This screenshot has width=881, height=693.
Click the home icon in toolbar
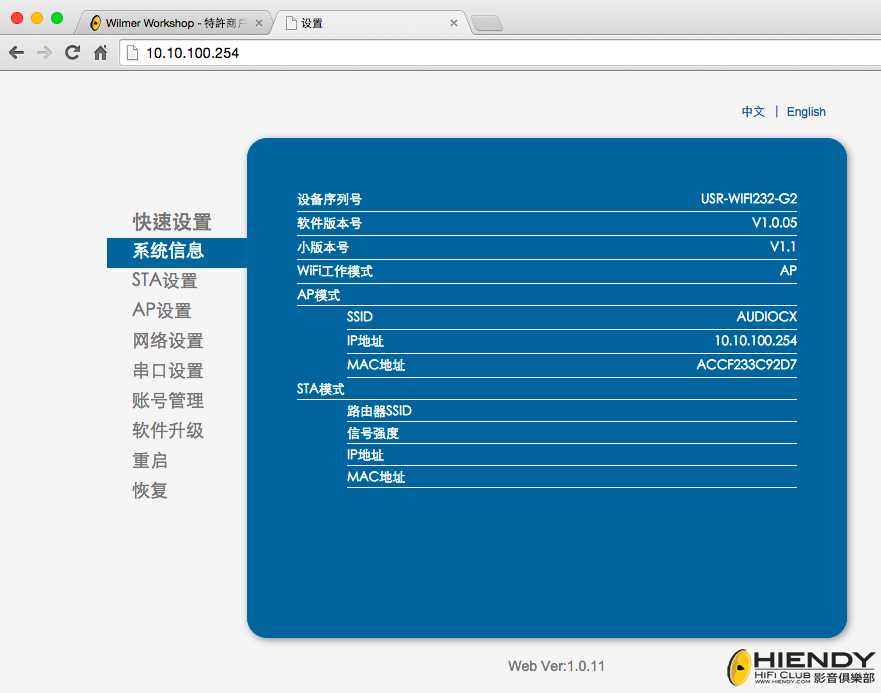pos(100,53)
